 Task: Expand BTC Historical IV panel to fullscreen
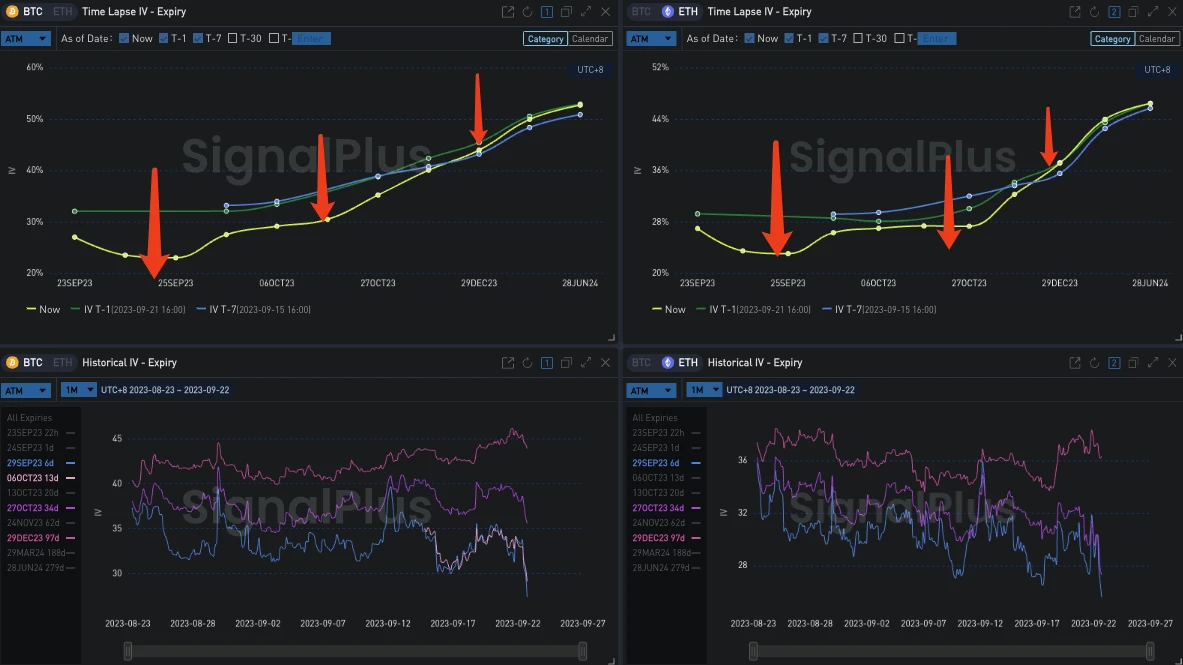click(586, 363)
